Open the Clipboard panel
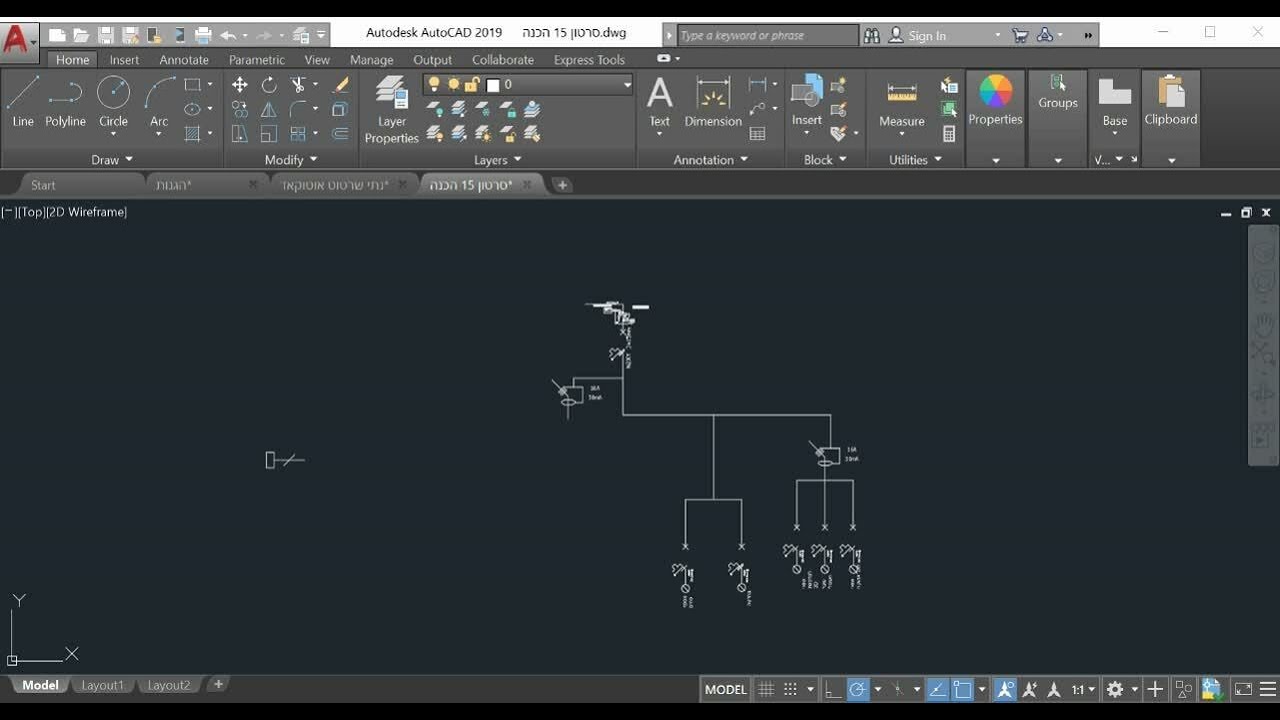Viewport: 1280px width, 720px height. coord(1171,118)
